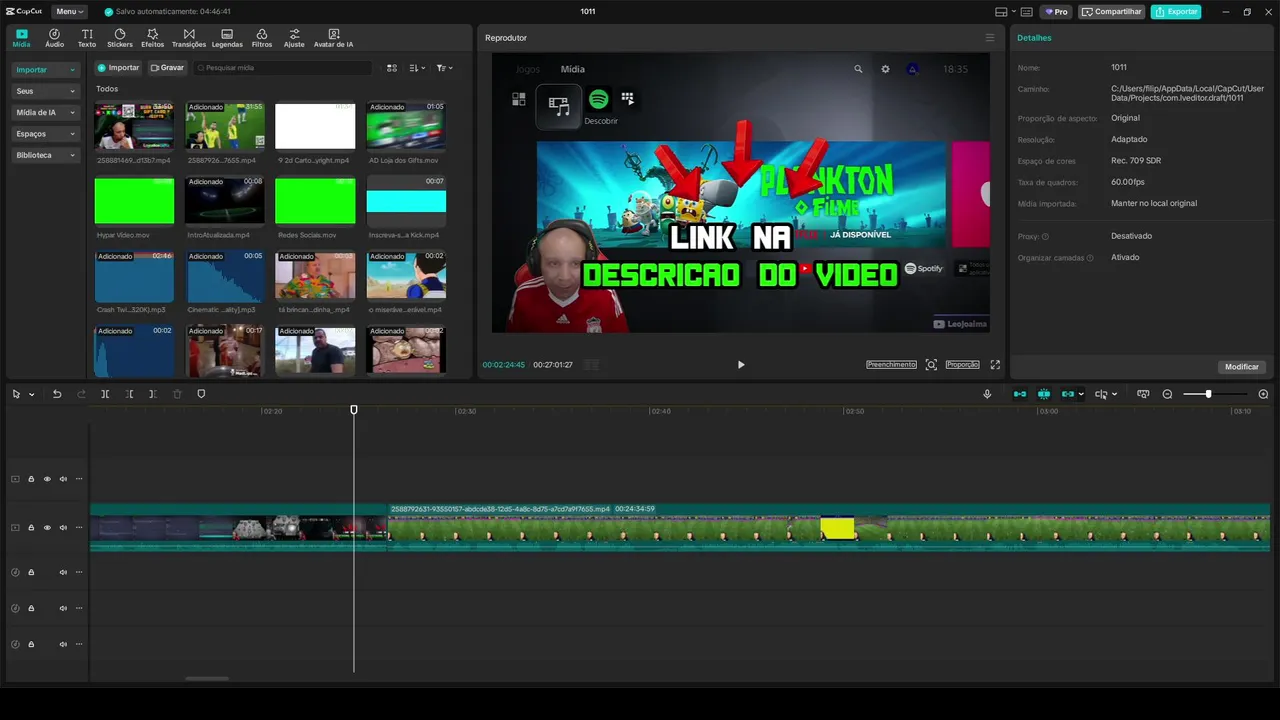Open the Texto tab
This screenshot has width=1280, height=720.
click(87, 38)
